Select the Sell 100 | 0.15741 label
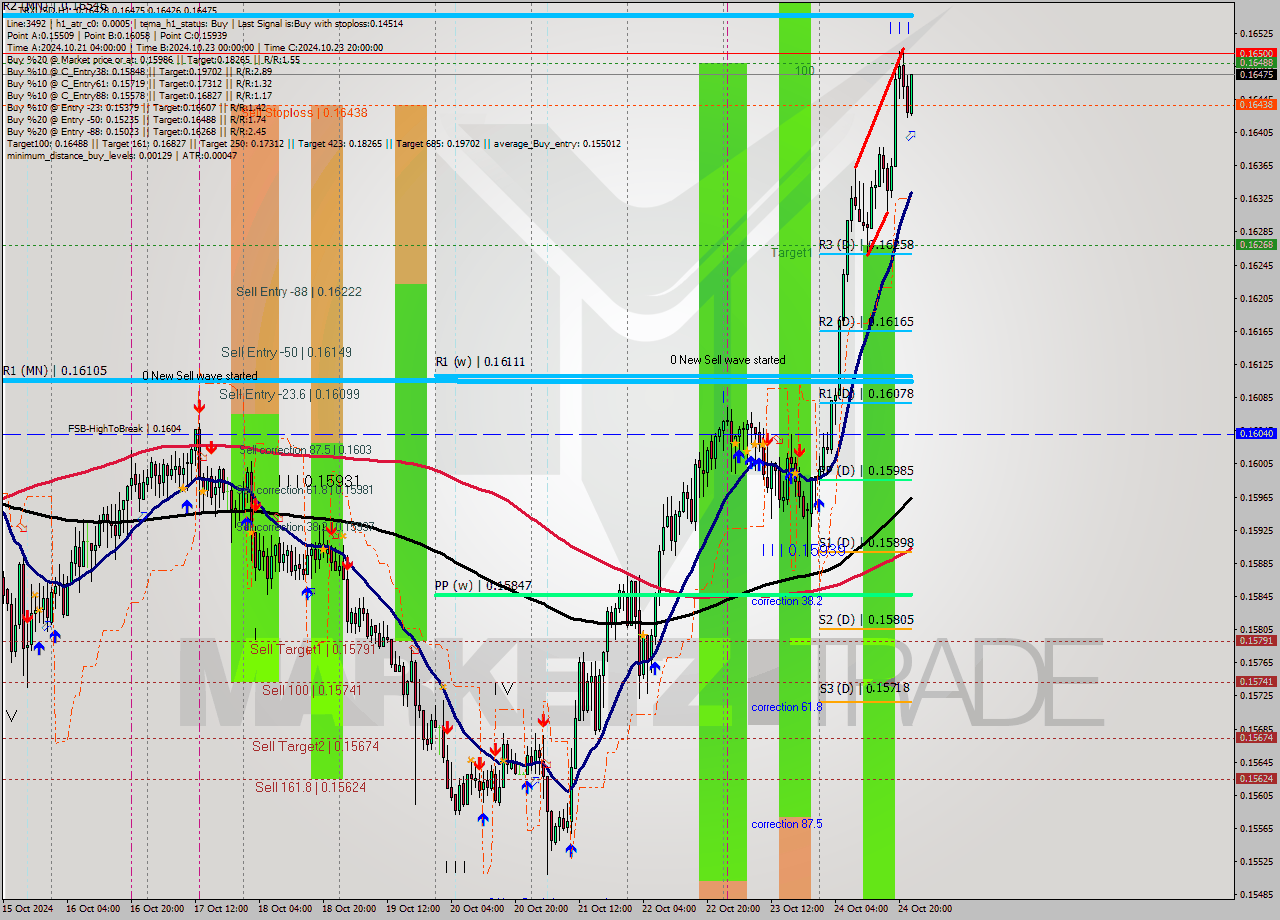1280x920 pixels. point(311,690)
